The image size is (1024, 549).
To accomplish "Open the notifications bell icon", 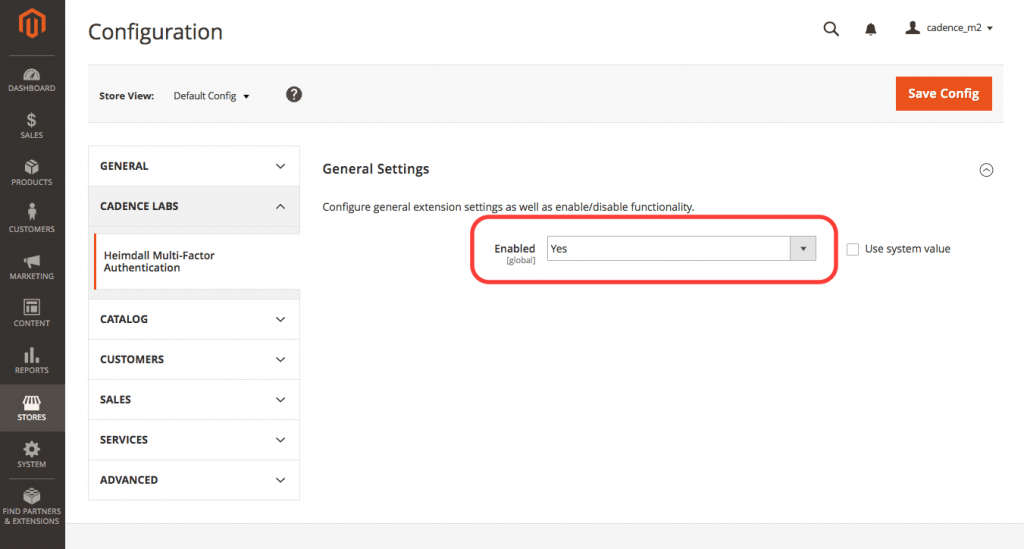I will coord(871,29).
